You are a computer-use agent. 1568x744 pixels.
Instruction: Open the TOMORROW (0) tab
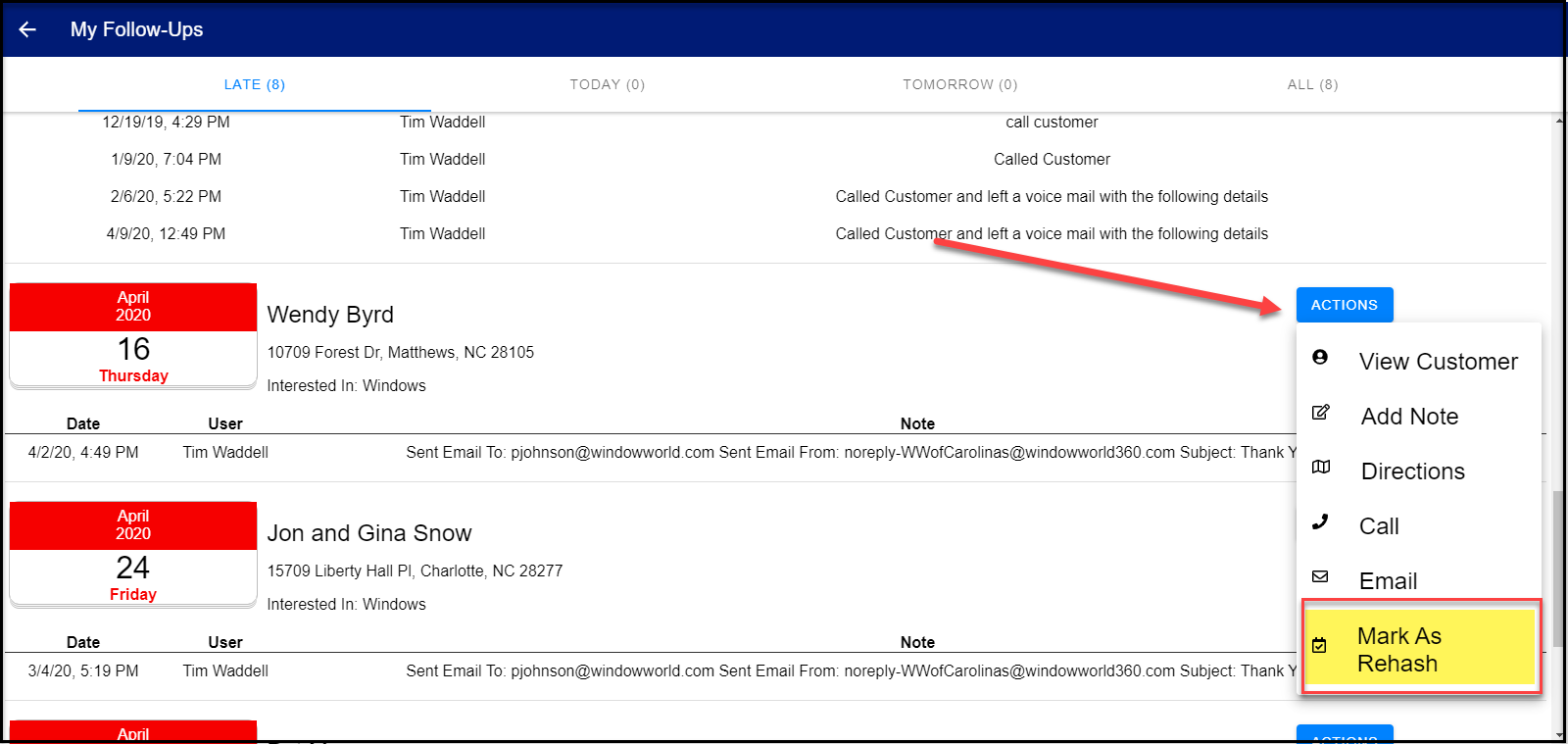960,84
